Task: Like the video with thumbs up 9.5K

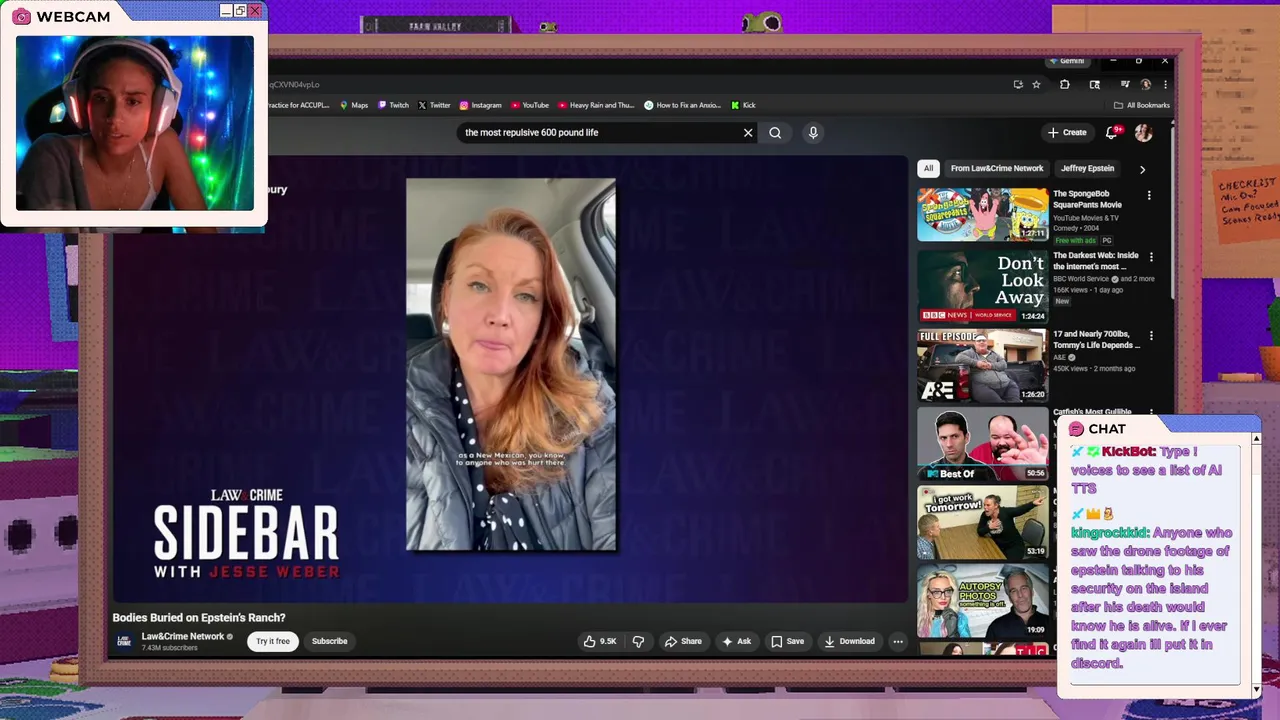Action: (x=600, y=641)
